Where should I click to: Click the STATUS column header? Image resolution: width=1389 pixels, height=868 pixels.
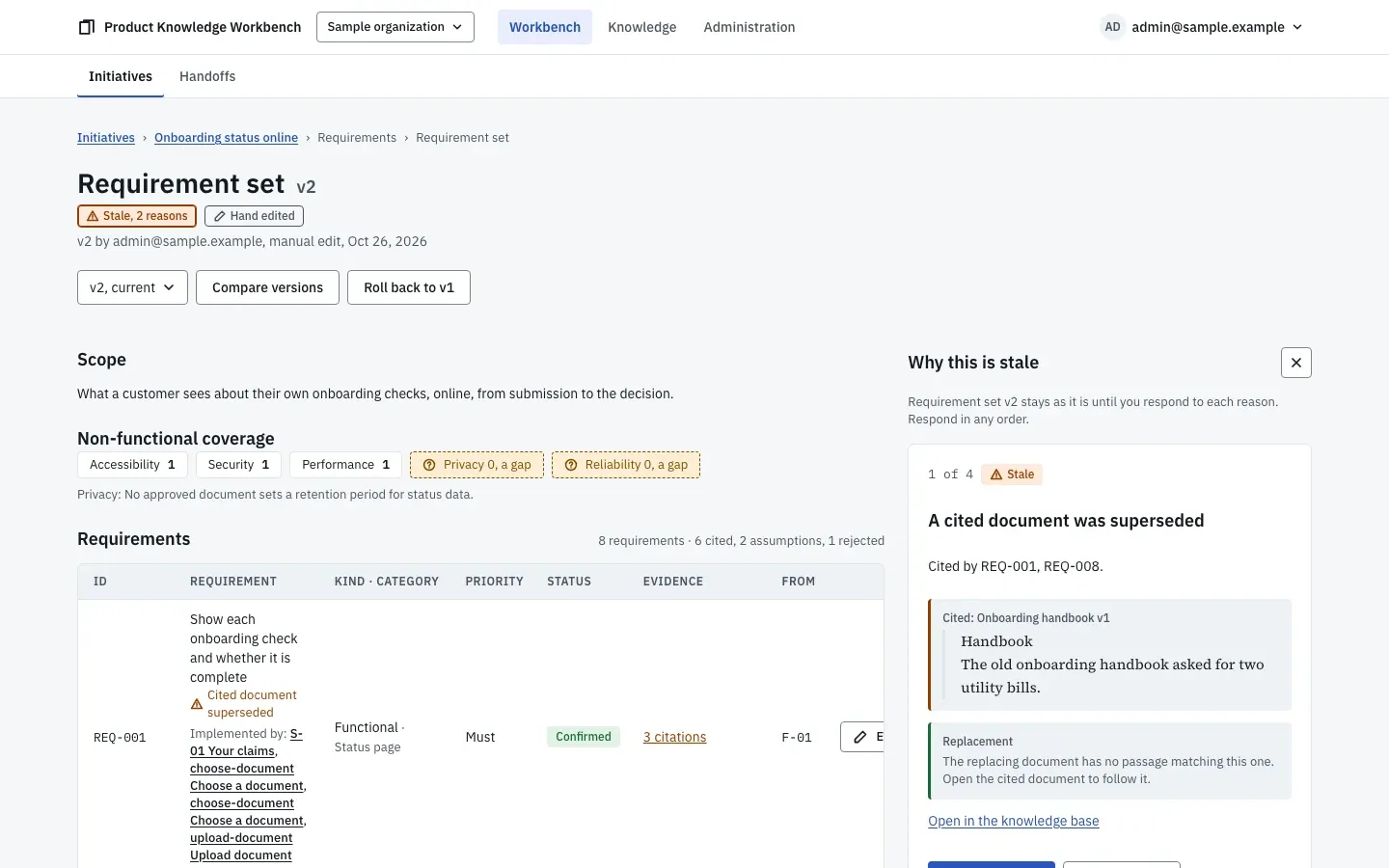(x=569, y=582)
